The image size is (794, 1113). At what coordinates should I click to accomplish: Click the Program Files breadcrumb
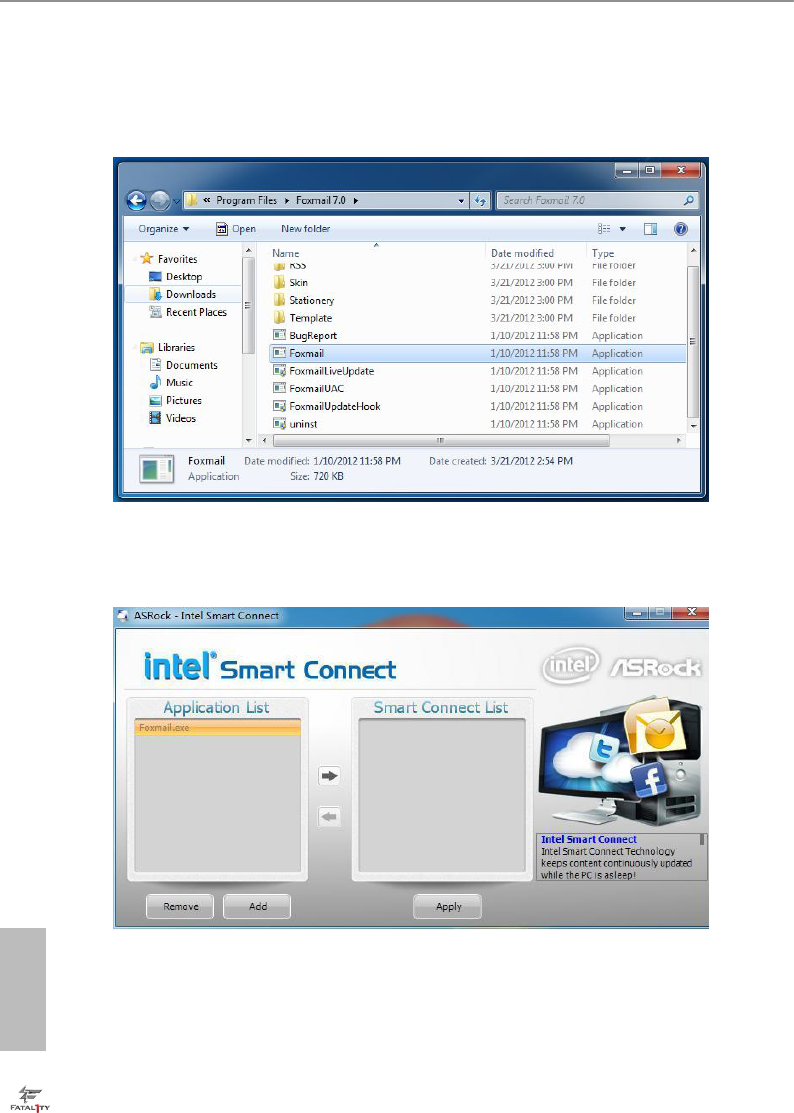tap(246, 201)
